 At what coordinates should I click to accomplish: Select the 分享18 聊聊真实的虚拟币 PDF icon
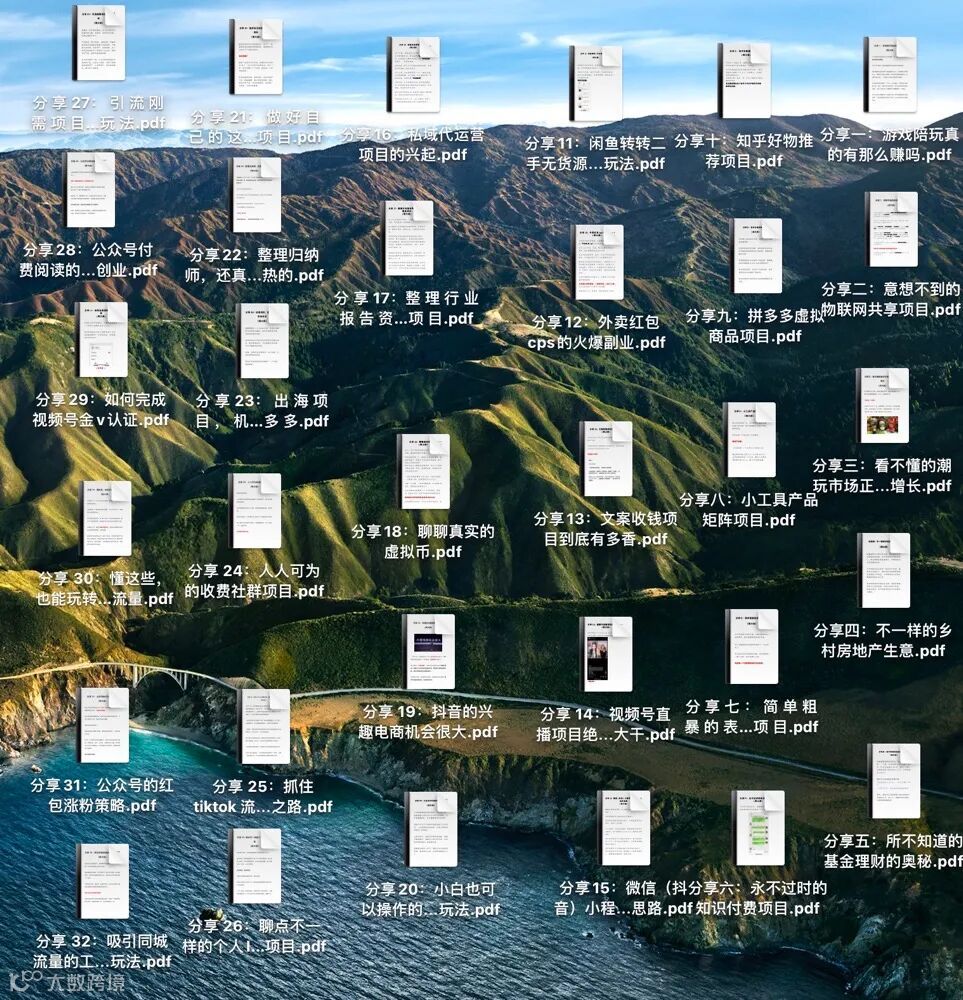pos(423,472)
